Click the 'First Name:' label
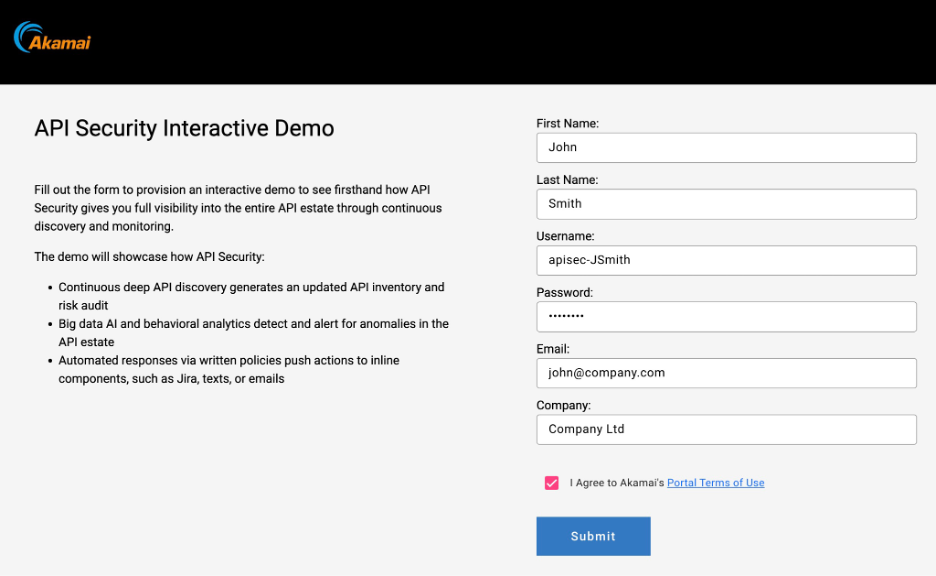Image resolution: width=936 pixels, height=576 pixels. (x=567, y=124)
